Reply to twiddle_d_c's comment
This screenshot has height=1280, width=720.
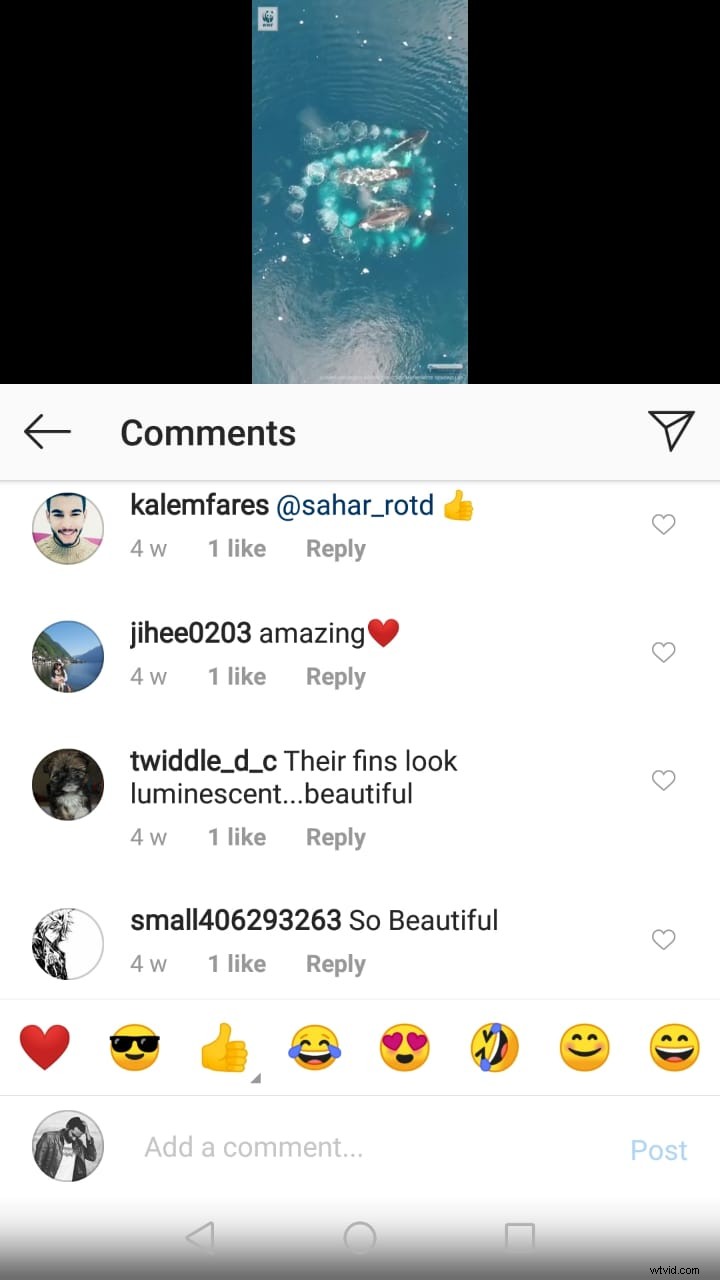pos(336,837)
